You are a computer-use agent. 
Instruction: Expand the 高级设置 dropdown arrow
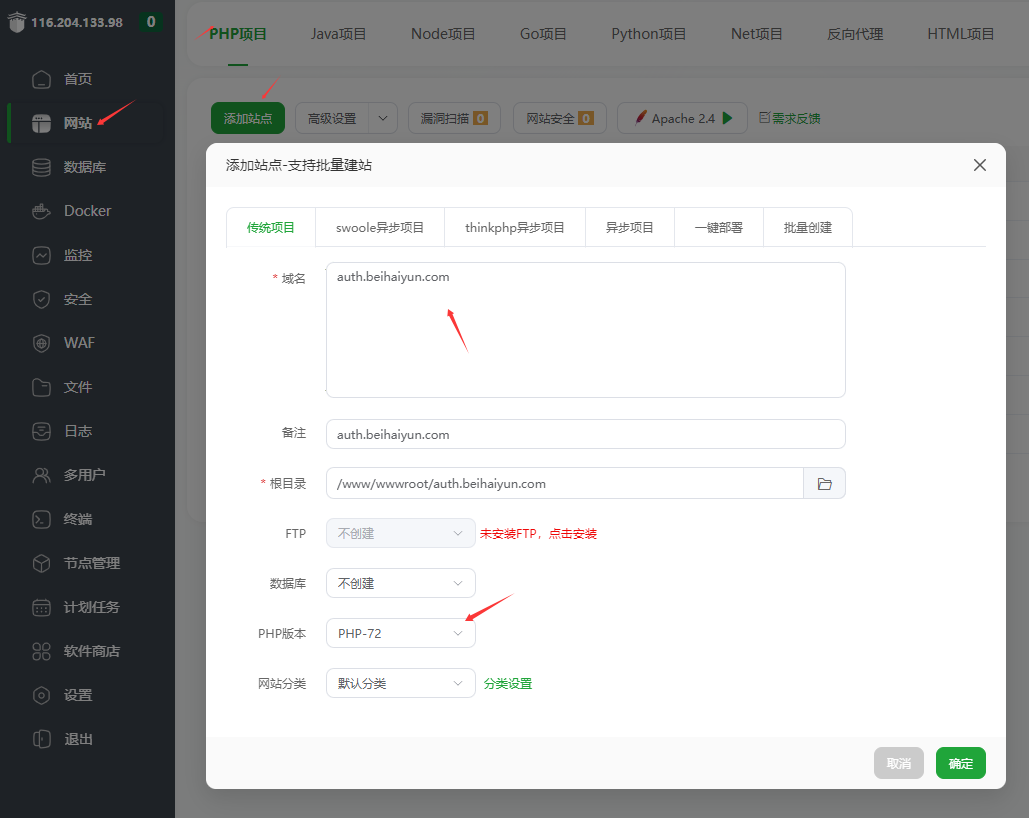point(383,118)
